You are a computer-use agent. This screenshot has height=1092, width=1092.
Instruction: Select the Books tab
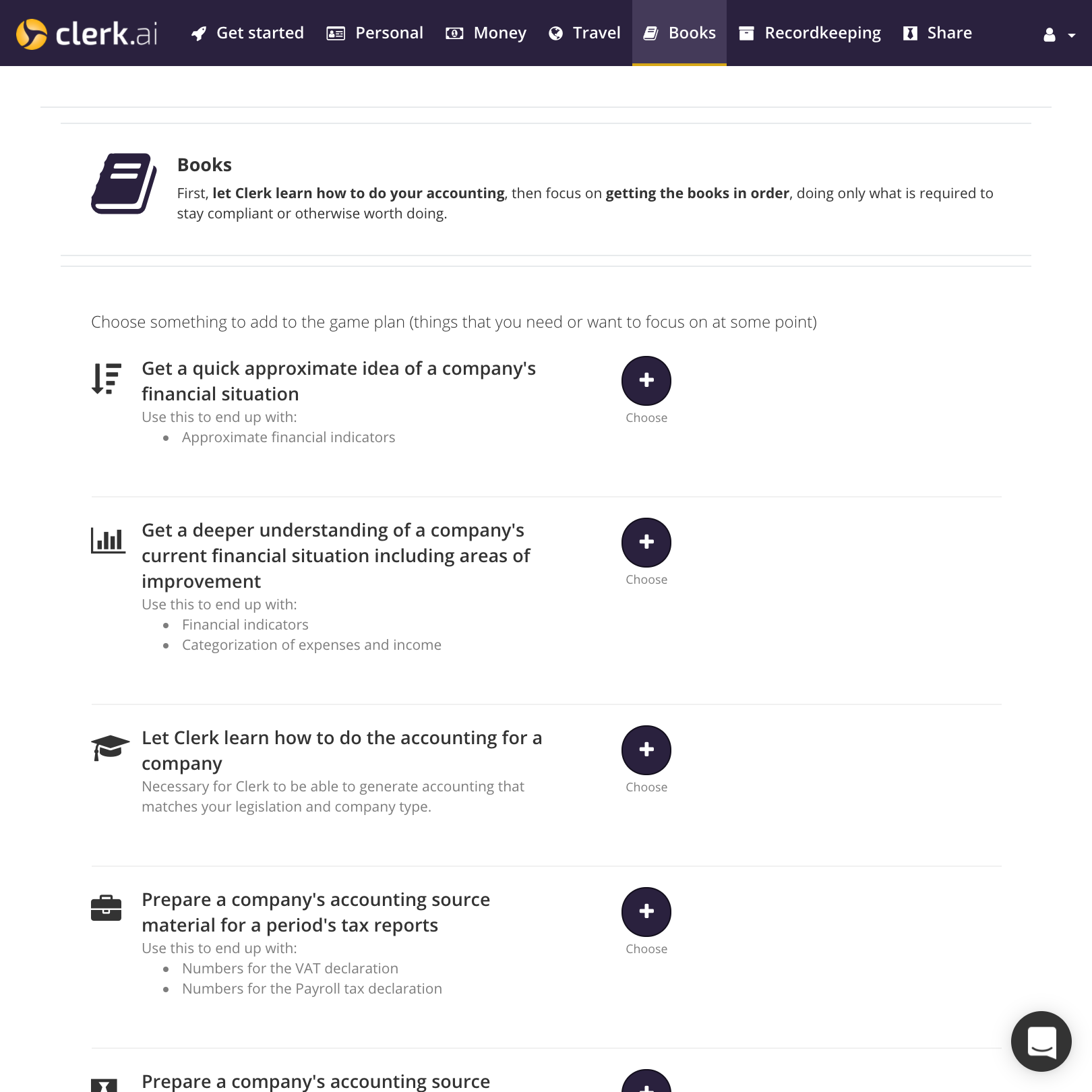coord(679,33)
